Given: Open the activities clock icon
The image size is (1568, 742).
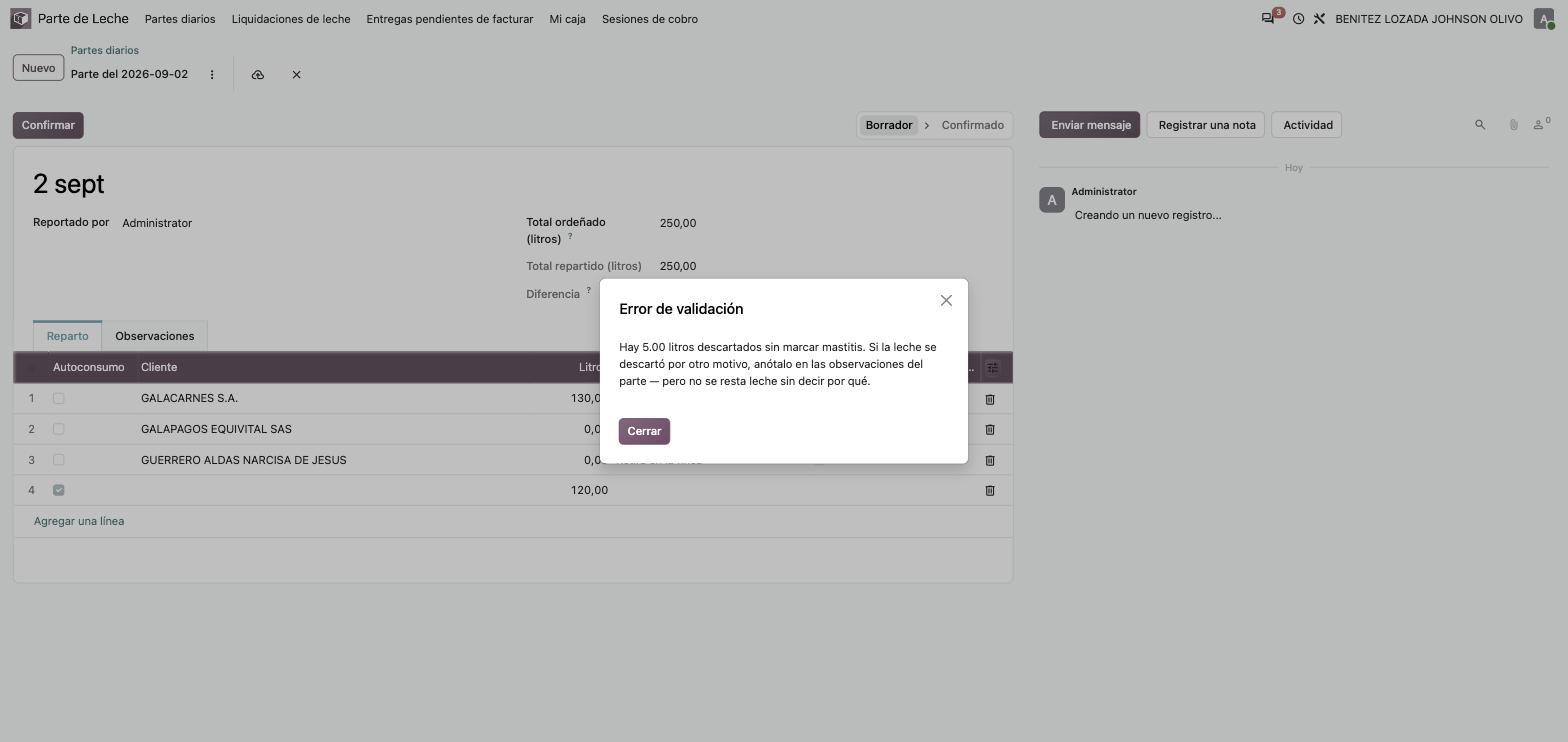Looking at the screenshot, I should [x=1298, y=19].
